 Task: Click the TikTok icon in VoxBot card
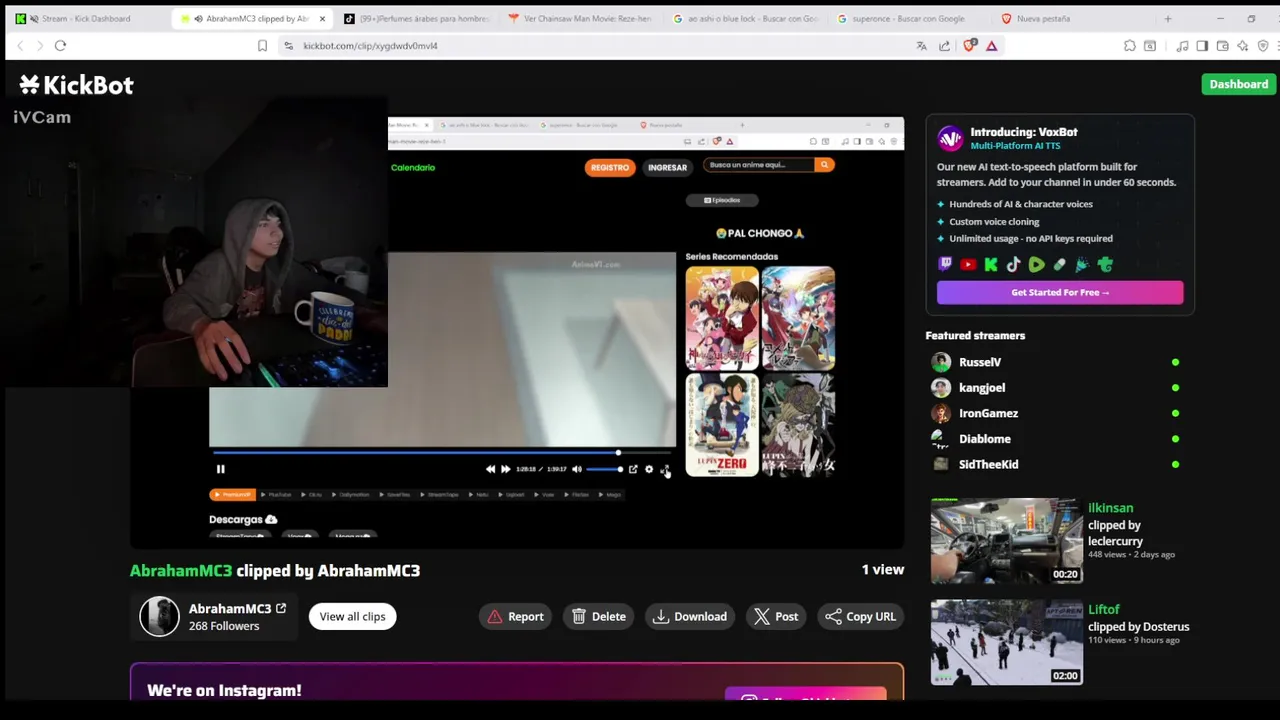click(x=1013, y=264)
